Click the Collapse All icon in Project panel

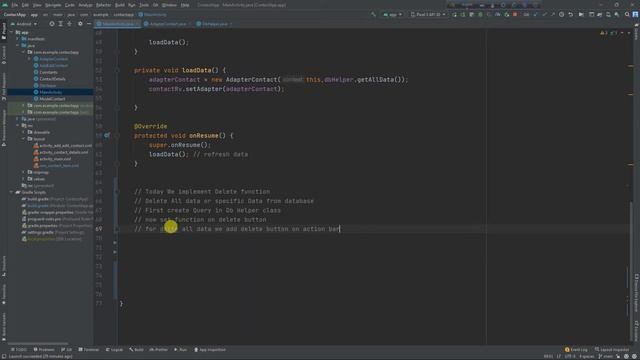(69, 24)
